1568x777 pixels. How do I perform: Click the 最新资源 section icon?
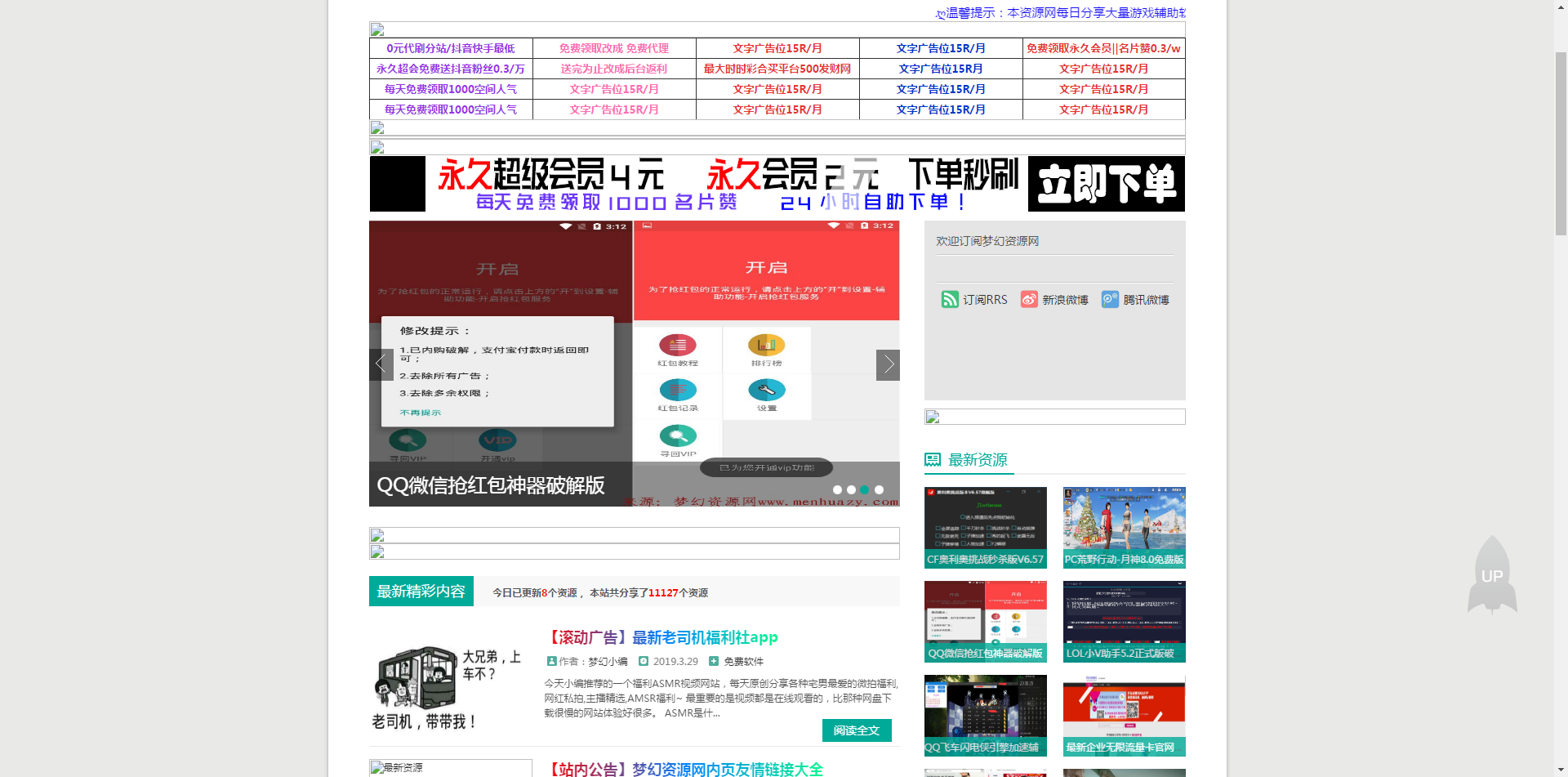coord(933,459)
